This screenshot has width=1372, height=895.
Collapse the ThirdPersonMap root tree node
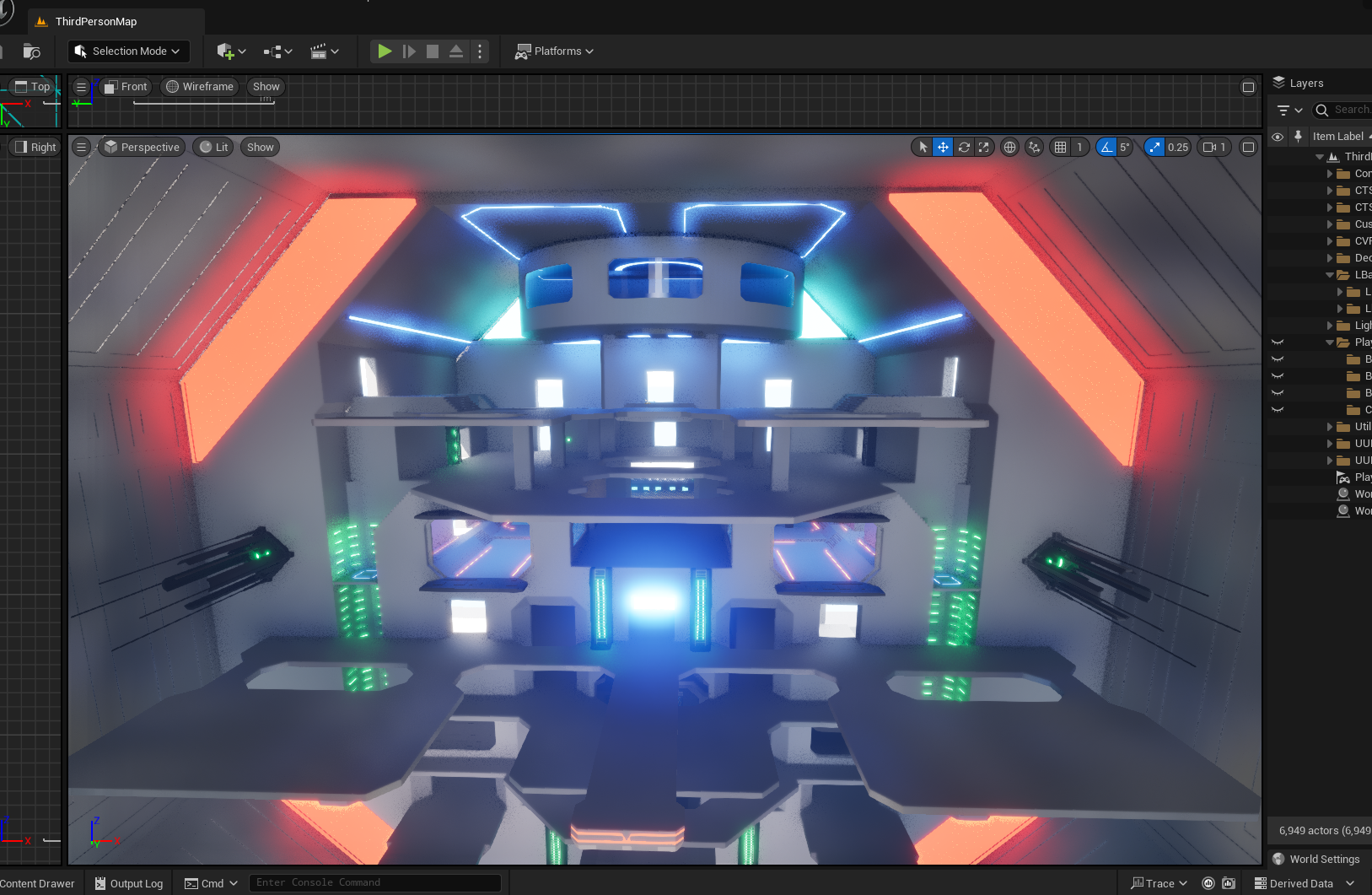click(1320, 157)
